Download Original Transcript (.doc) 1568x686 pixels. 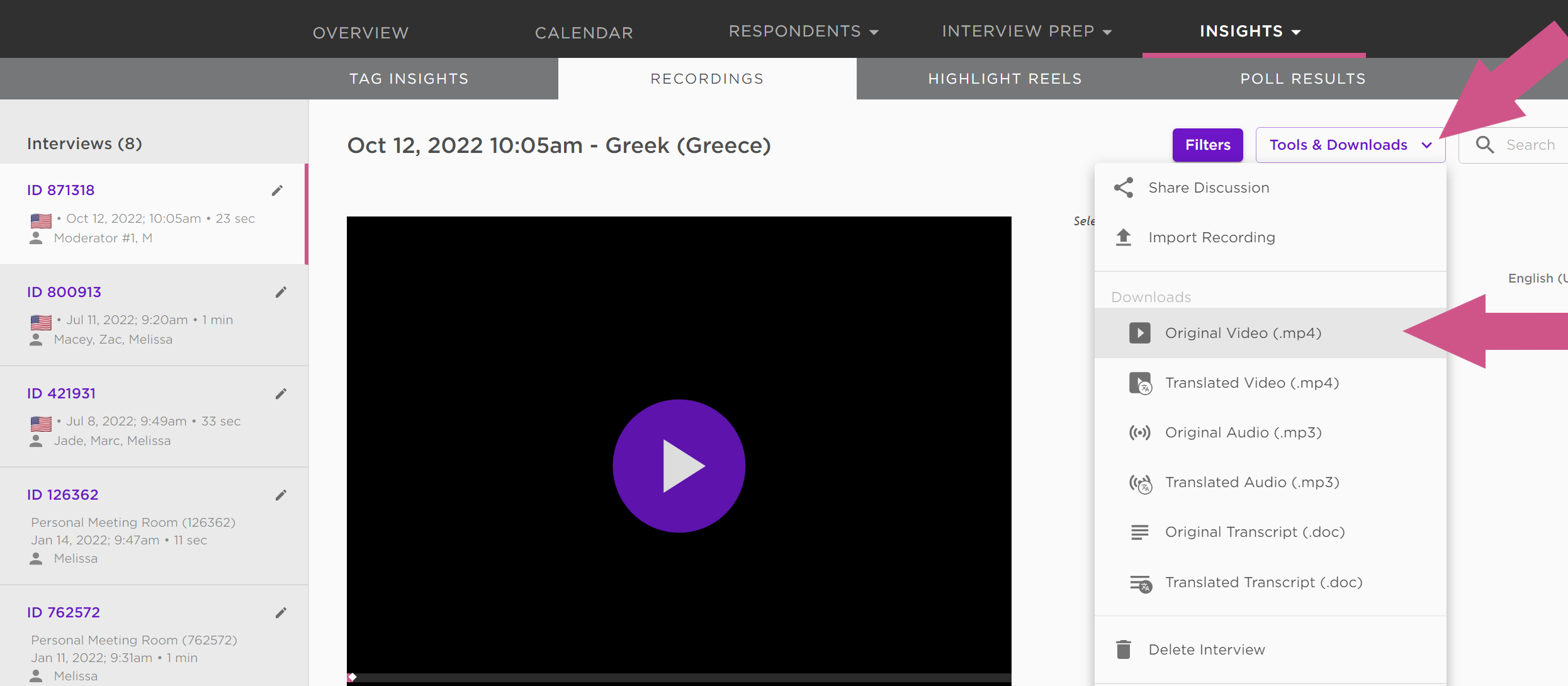(x=1270, y=532)
